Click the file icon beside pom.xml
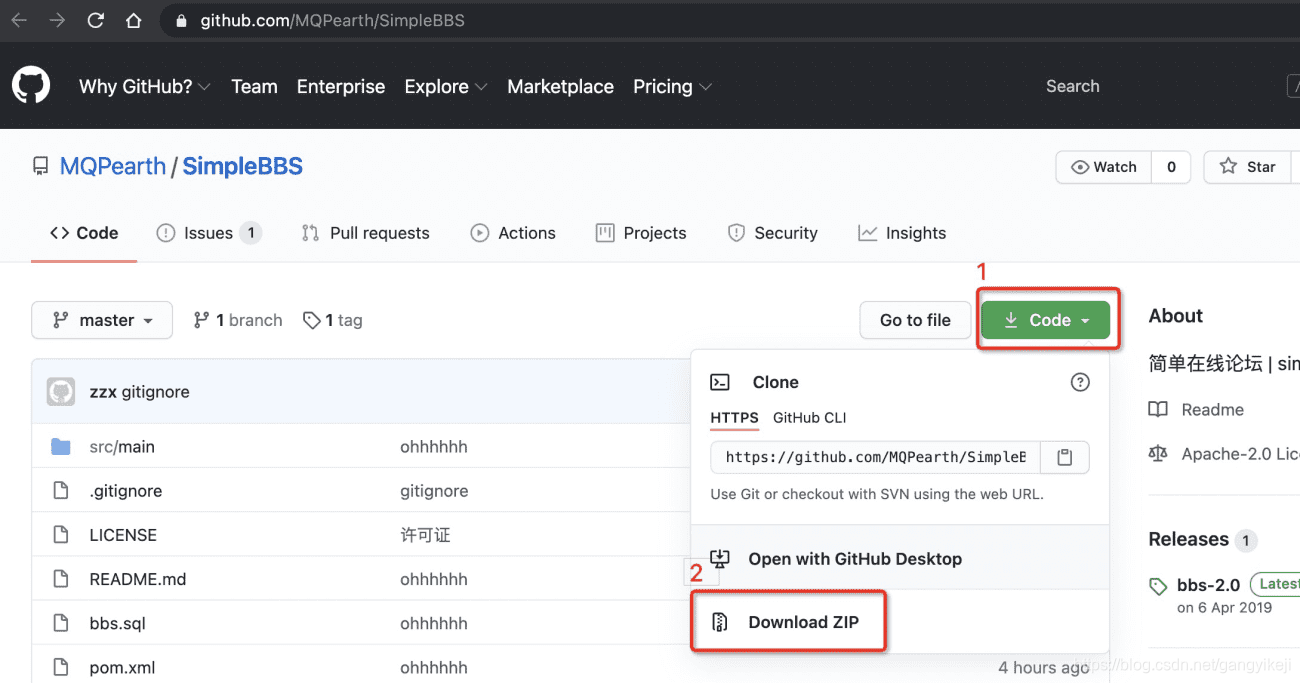The height and width of the screenshot is (683, 1300). (61, 667)
